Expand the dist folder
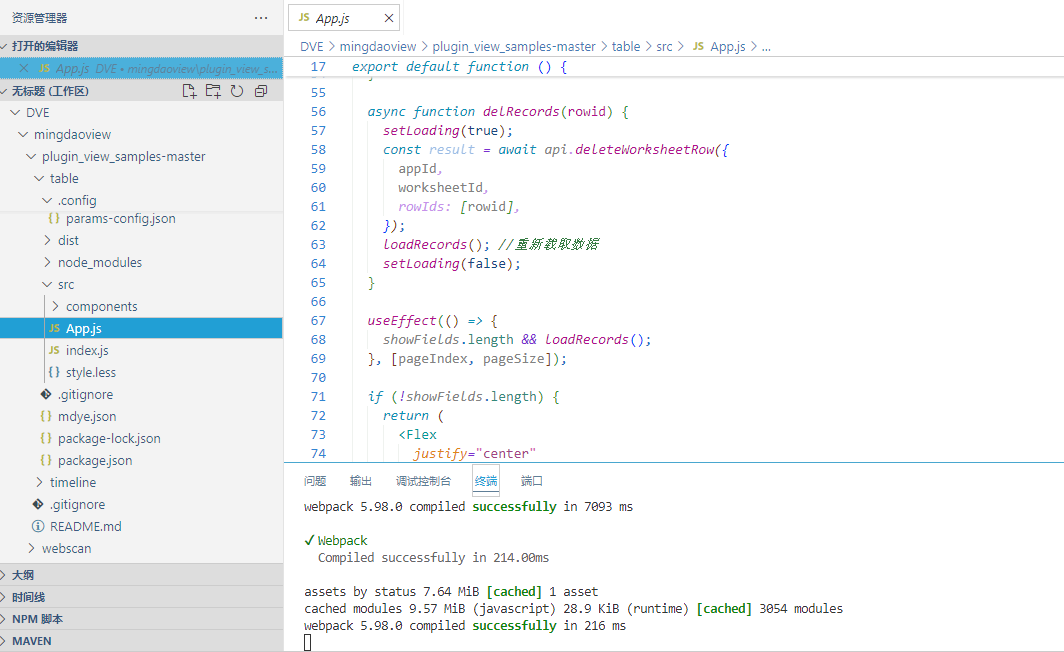 coord(68,240)
